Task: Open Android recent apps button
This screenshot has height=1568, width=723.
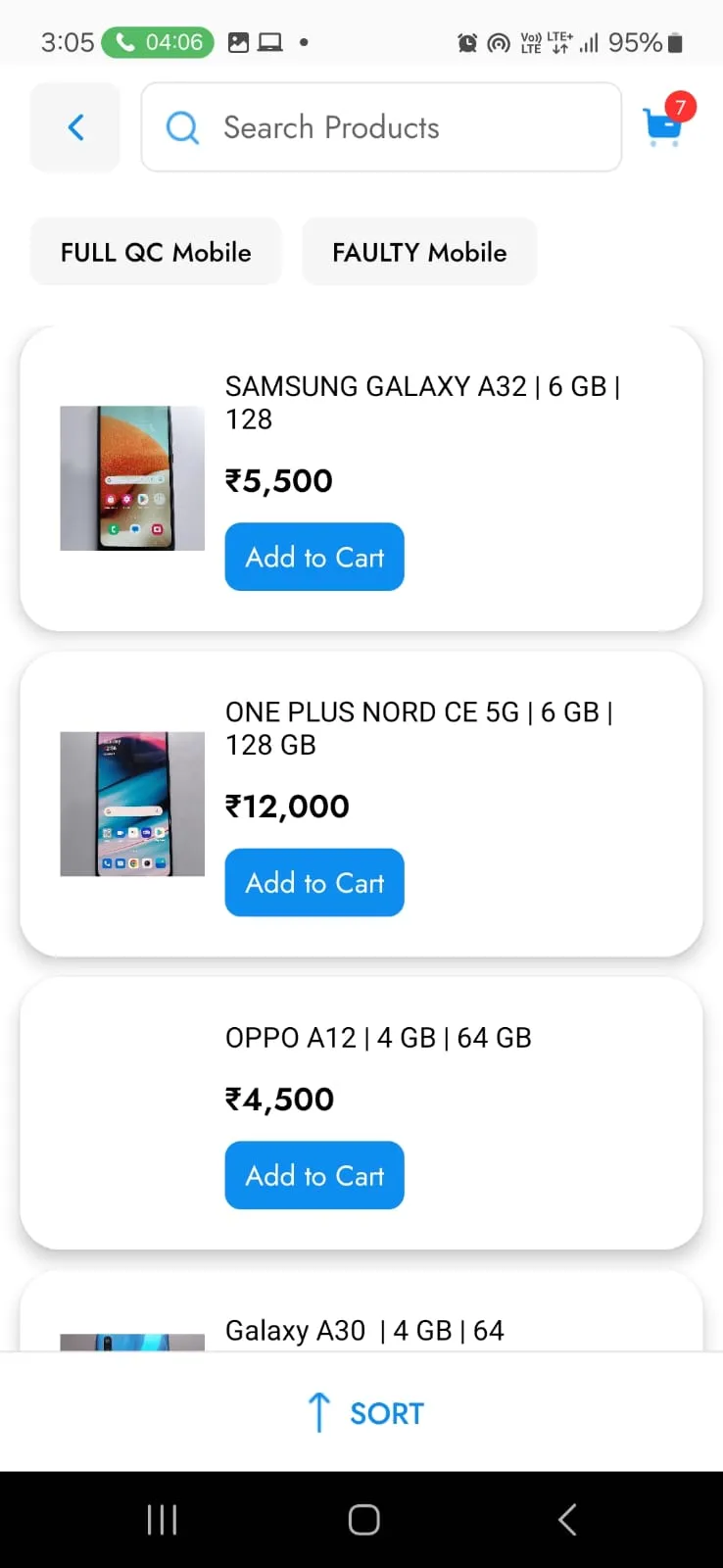Action: [162, 1520]
